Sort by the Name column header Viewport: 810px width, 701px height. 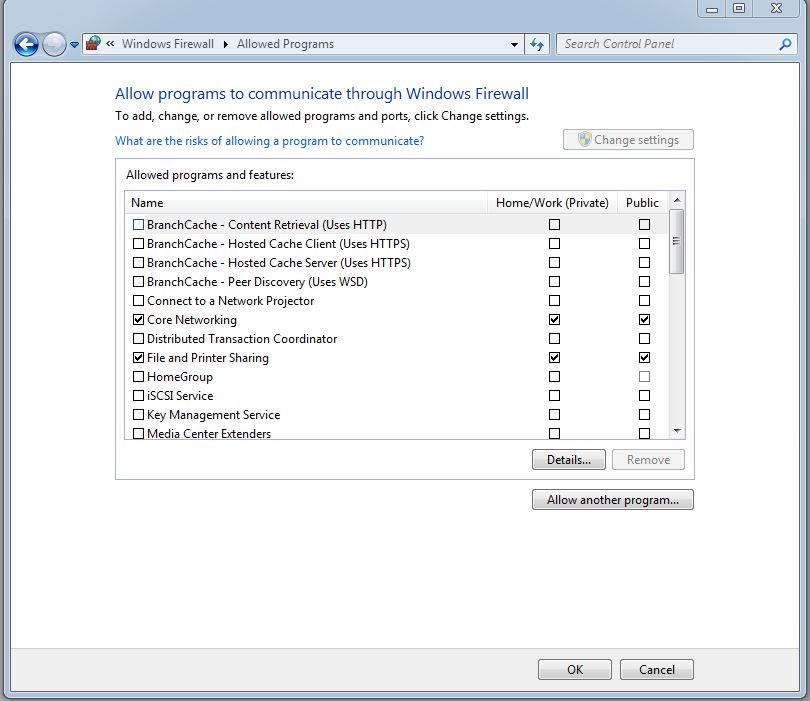click(306, 202)
